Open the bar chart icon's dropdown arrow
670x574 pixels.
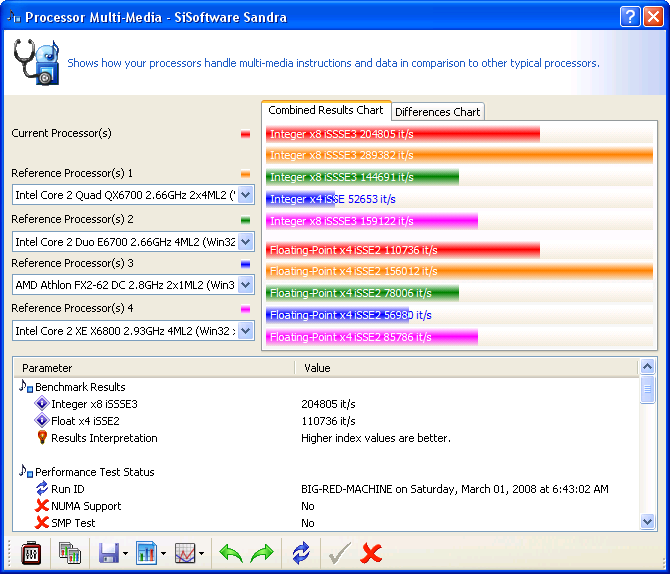click(163, 554)
